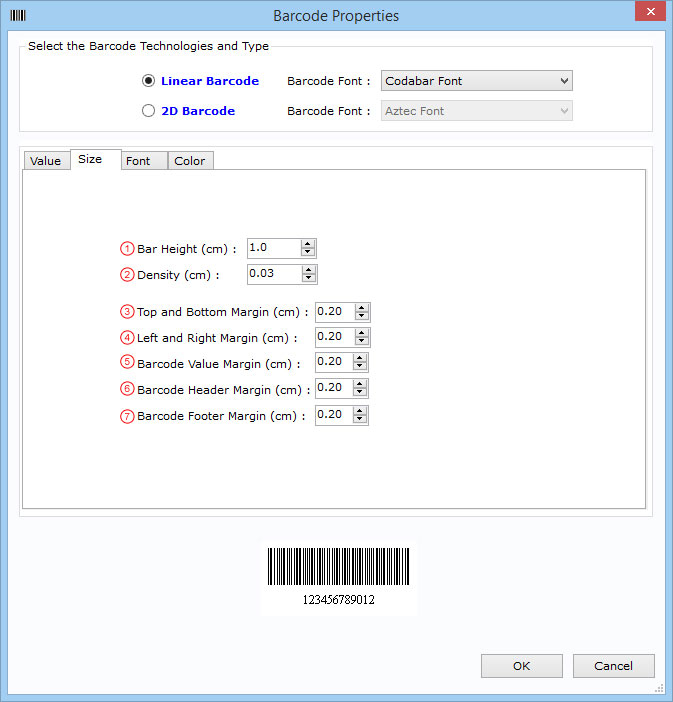The width and height of the screenshot is (673, 702).
Task: Click the Left and Right Margin field
Action: pos(335,337)
